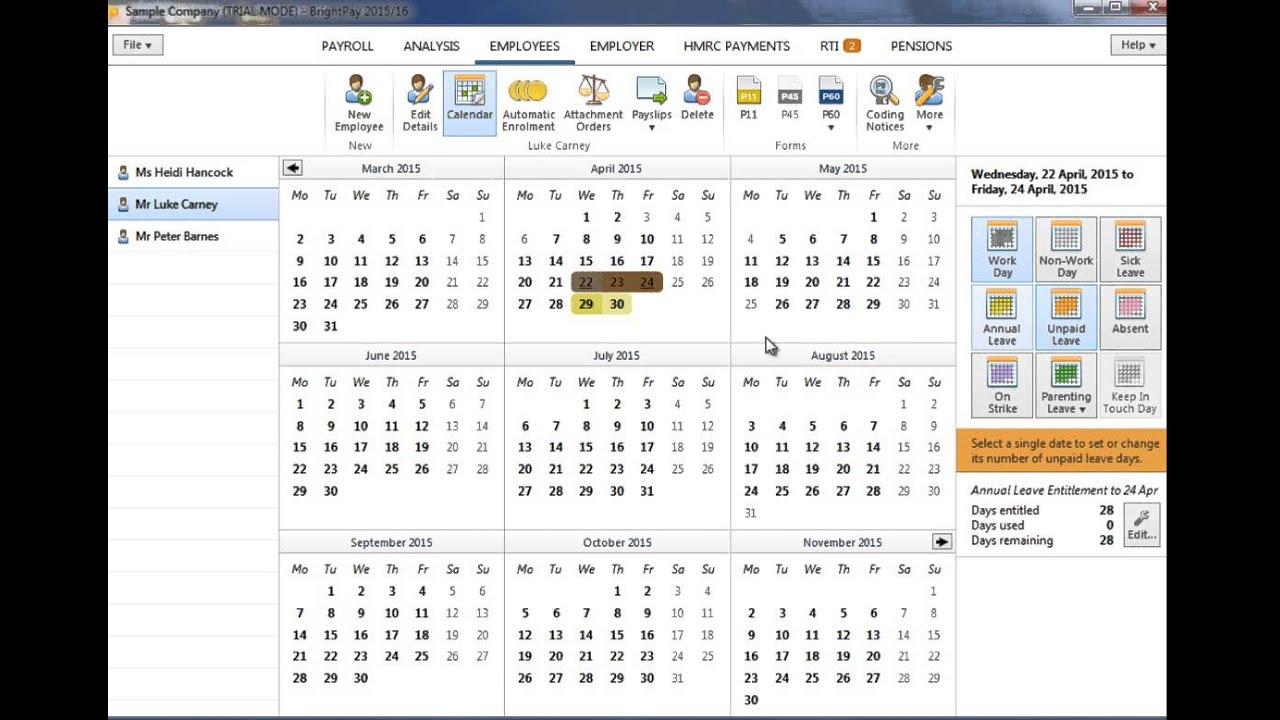The width and height of the screenshot is (1280, 720).
Task: Click 26 June 2015 in calendar
Action: [x=422, y=469]
